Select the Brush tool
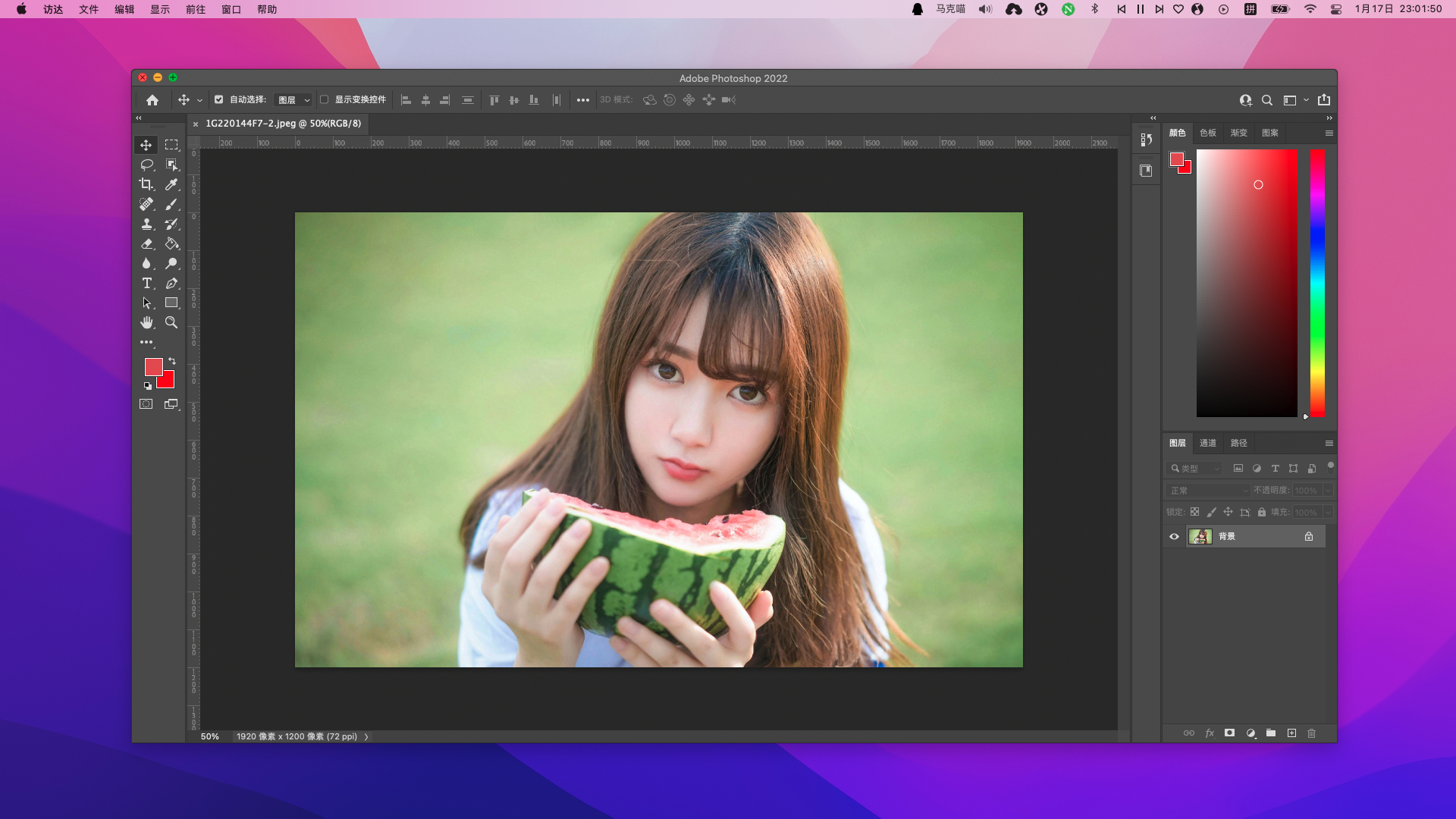This screenshot has height=819, width=1456. click(x=171, y=204)
